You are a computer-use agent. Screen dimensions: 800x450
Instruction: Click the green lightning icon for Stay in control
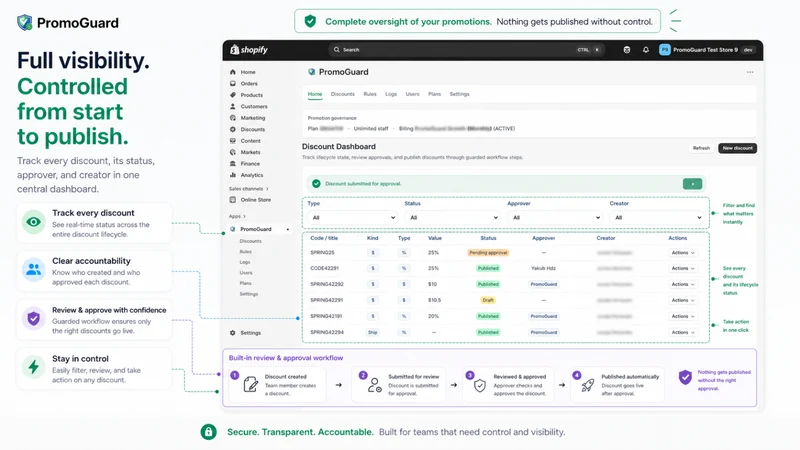(x=34, y=367)
